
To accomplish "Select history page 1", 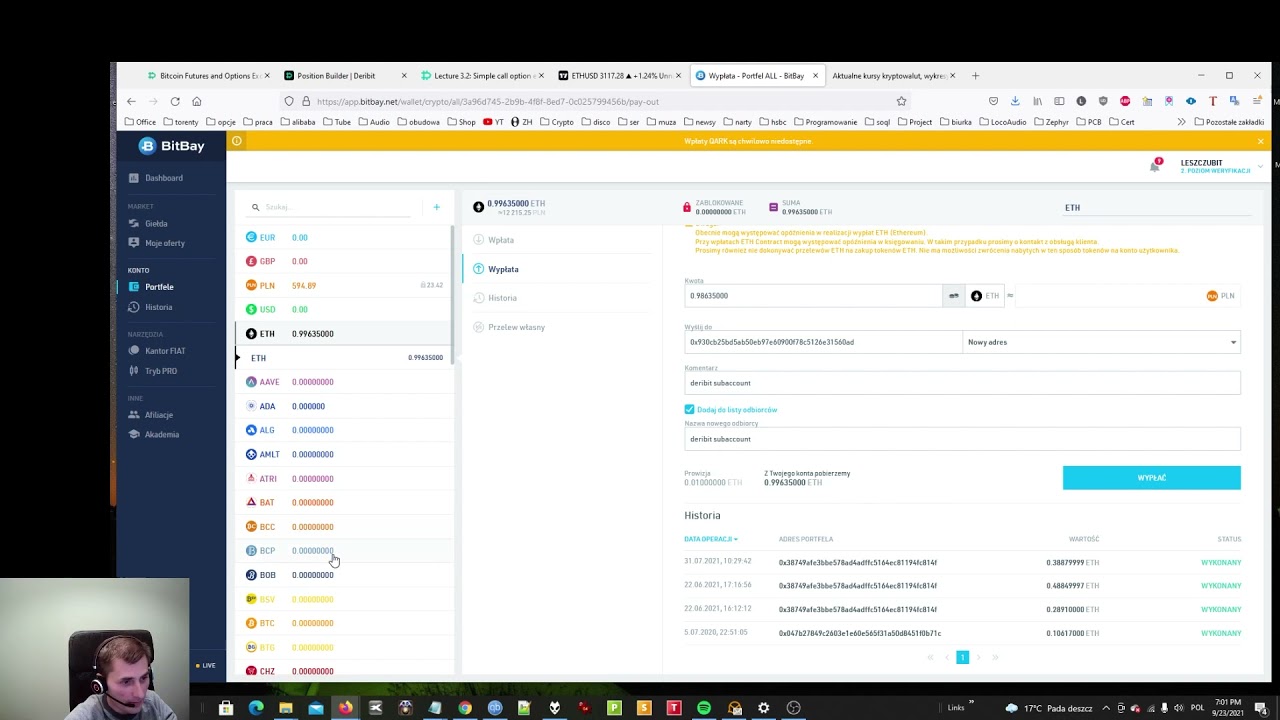I will (x=962, y=657).
